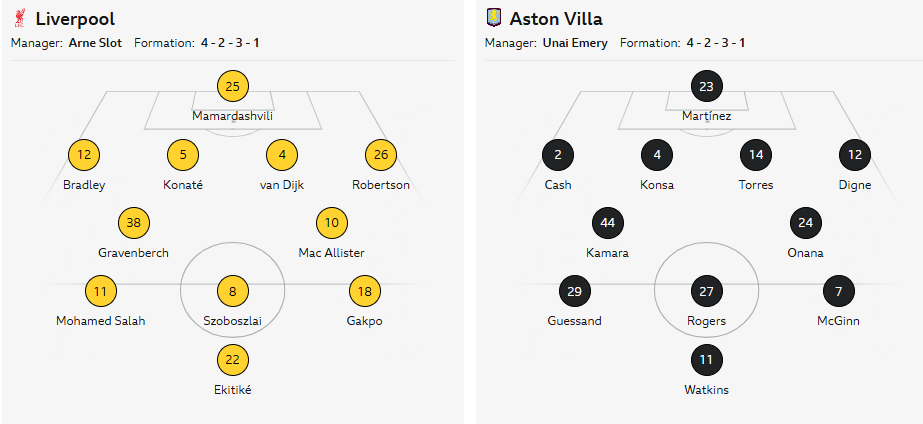
Task: Click the Liverpool club crest icon
Action: pos(19,19)
